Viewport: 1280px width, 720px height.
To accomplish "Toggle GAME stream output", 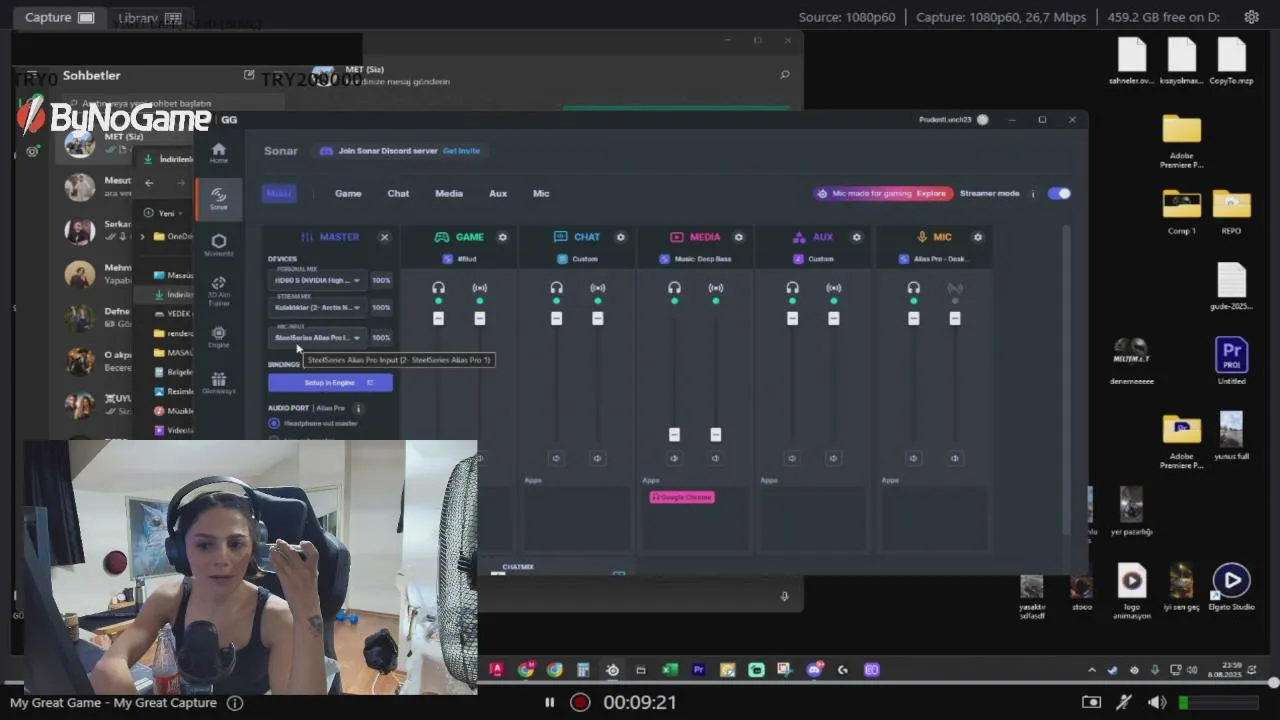I will 480,288.
